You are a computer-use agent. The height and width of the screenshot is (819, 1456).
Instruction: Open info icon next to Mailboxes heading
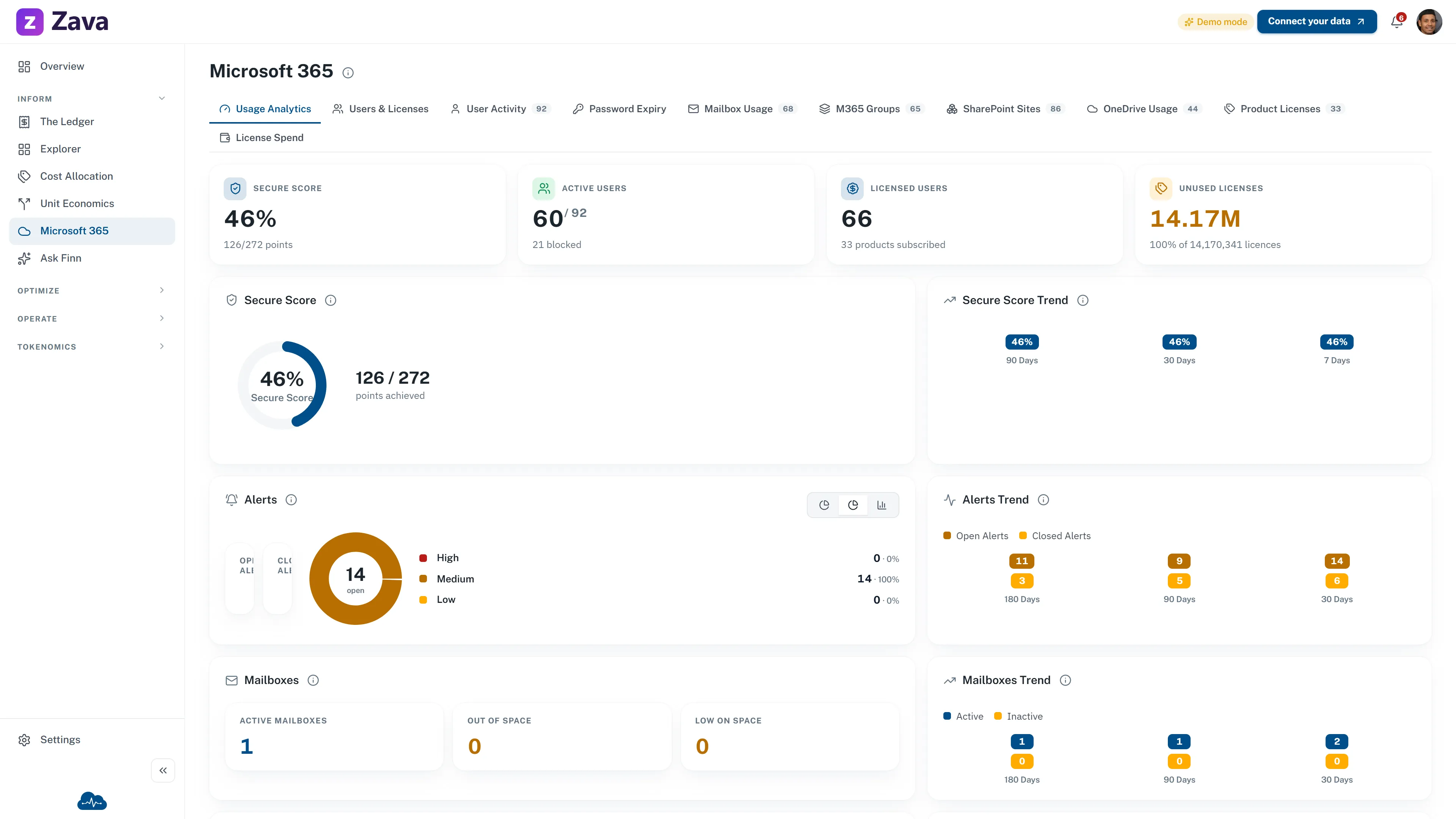(313, 681)
